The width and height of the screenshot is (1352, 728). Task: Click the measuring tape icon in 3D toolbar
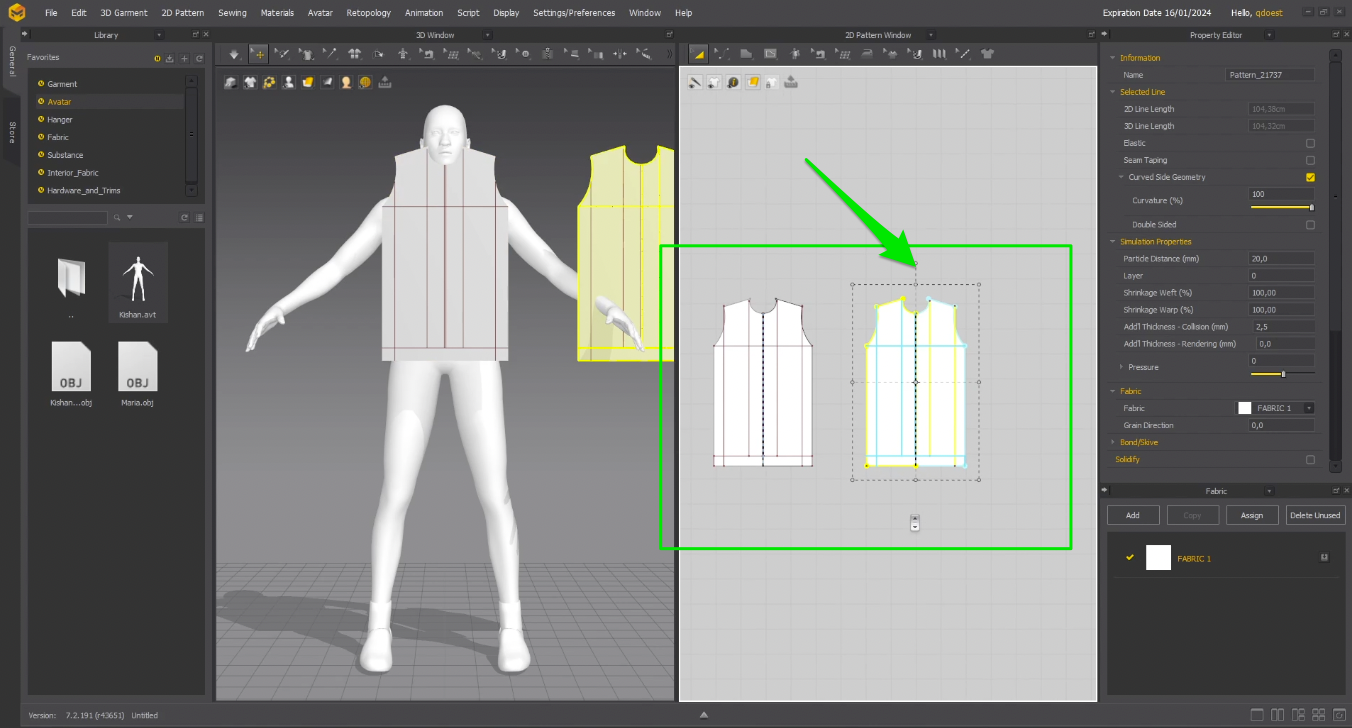645,54
